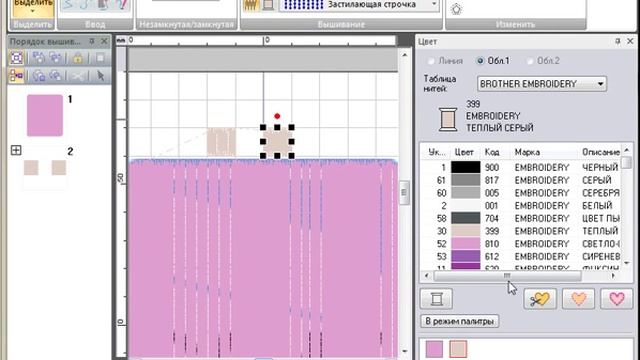Click the selected beige square on the canvas
Image resolution: width=640 pixels, height=360 pixels.
coord(277,142)
